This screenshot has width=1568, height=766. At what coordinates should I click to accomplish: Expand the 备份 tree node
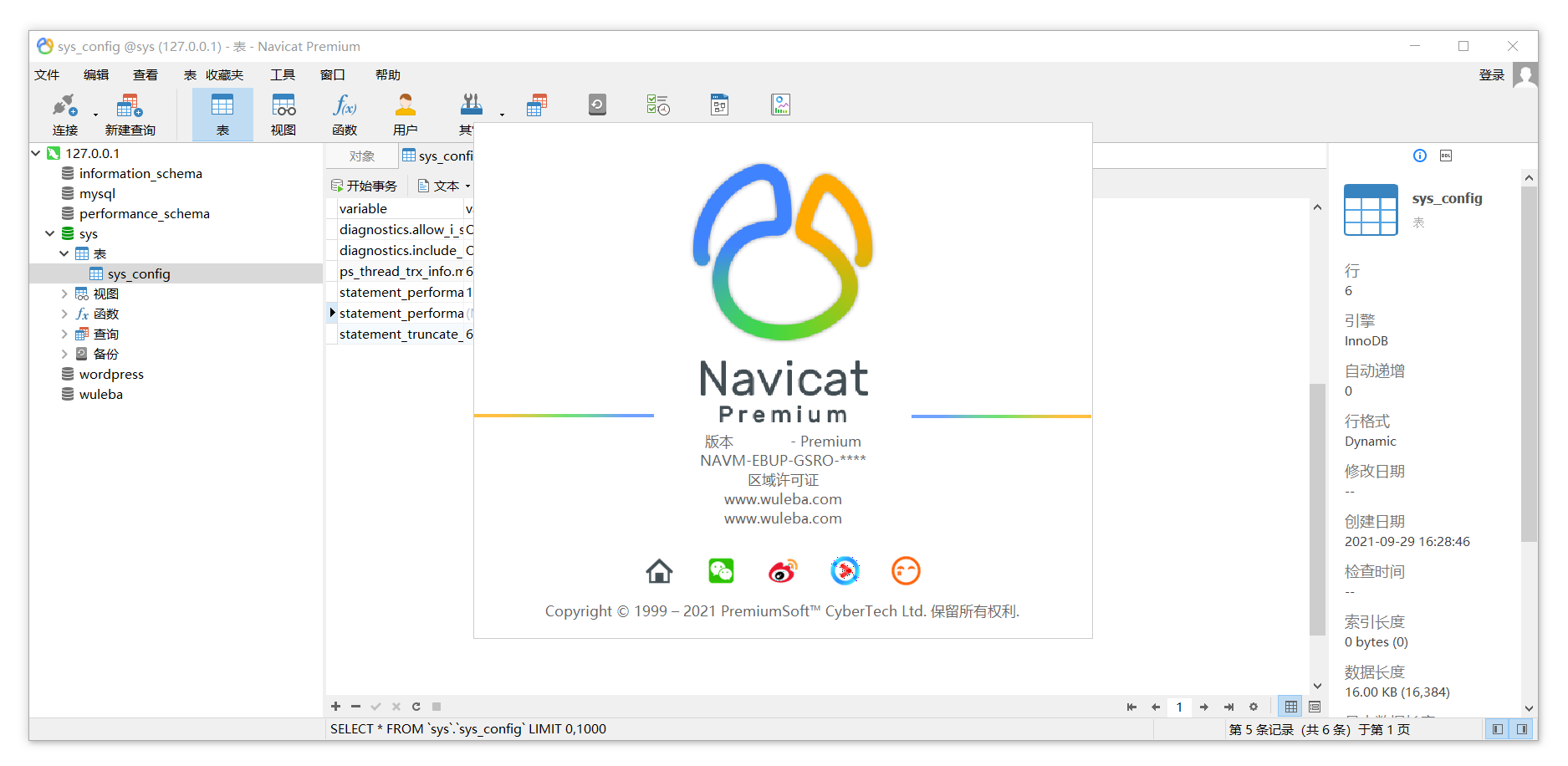click(x=64, y=354)
